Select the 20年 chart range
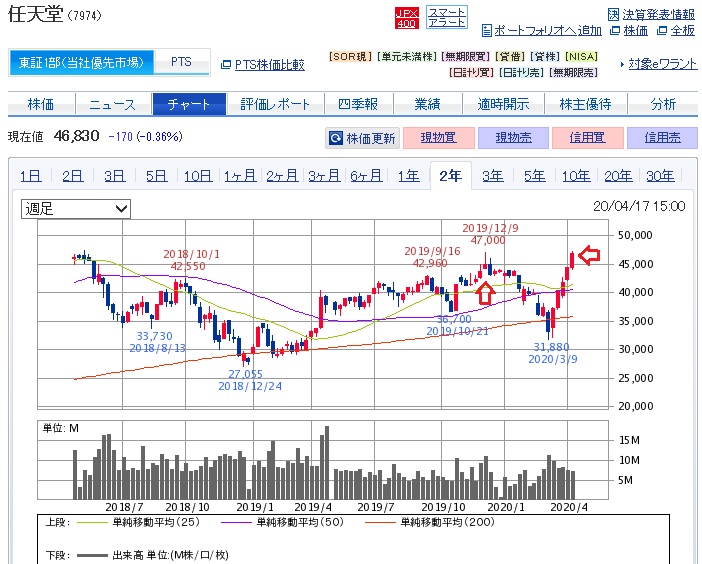 coord(618,176)
